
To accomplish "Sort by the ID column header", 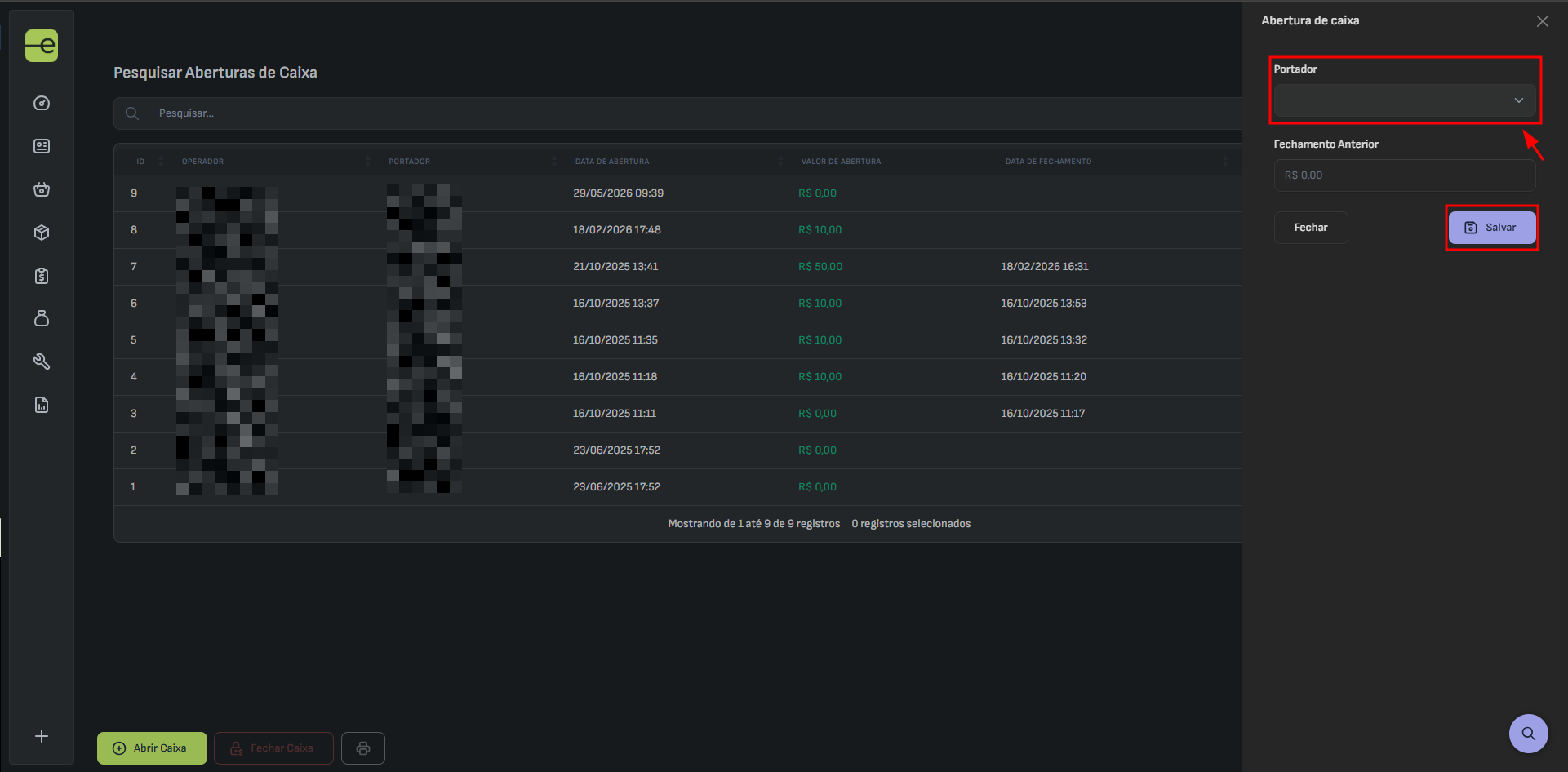I will [x=140, y=162].
